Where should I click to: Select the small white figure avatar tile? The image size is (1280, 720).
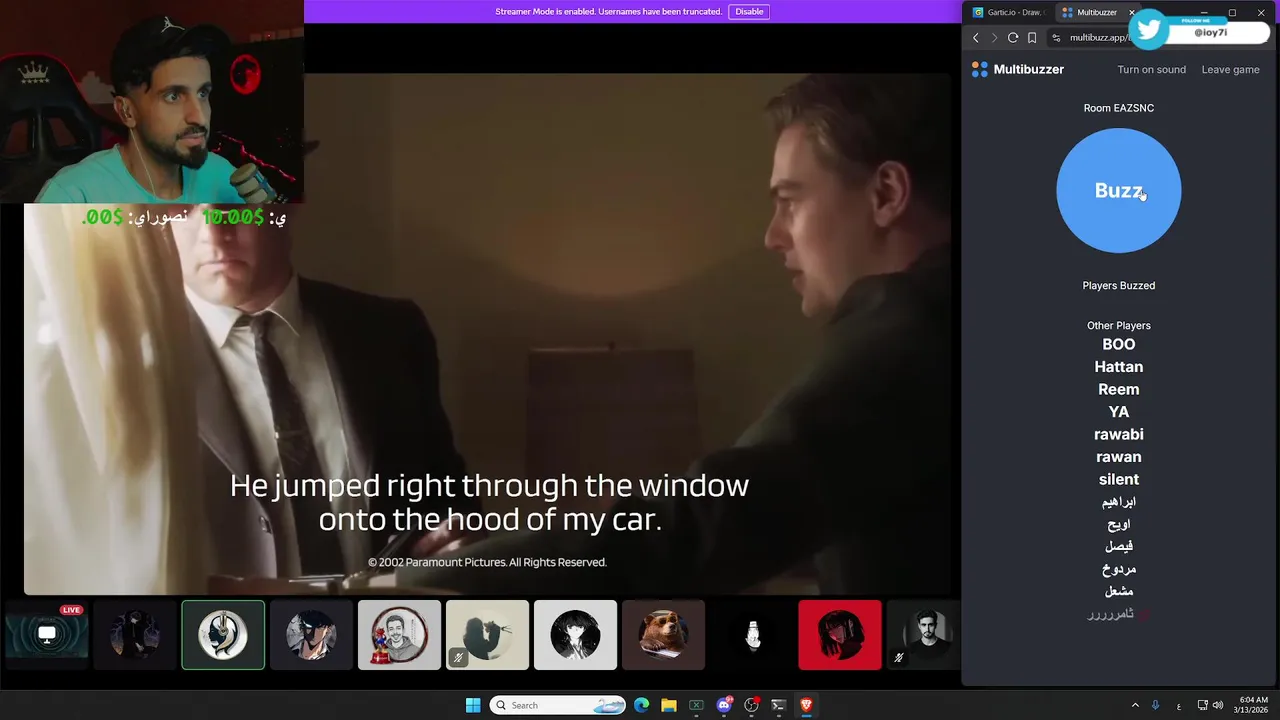point(752,635)
